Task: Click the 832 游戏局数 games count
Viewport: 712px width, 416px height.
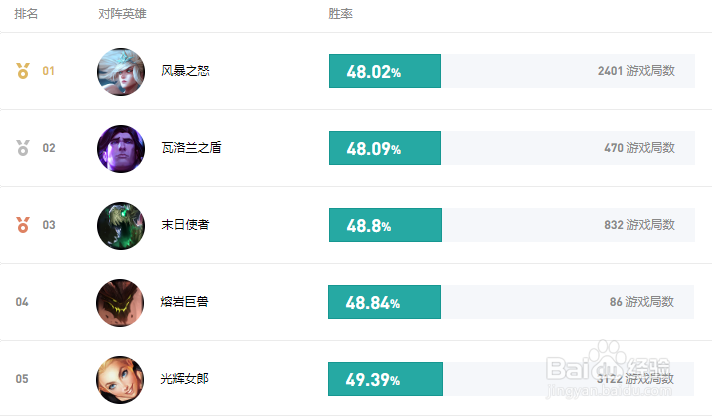Action: pyautogui.click(x=639, y=225)
